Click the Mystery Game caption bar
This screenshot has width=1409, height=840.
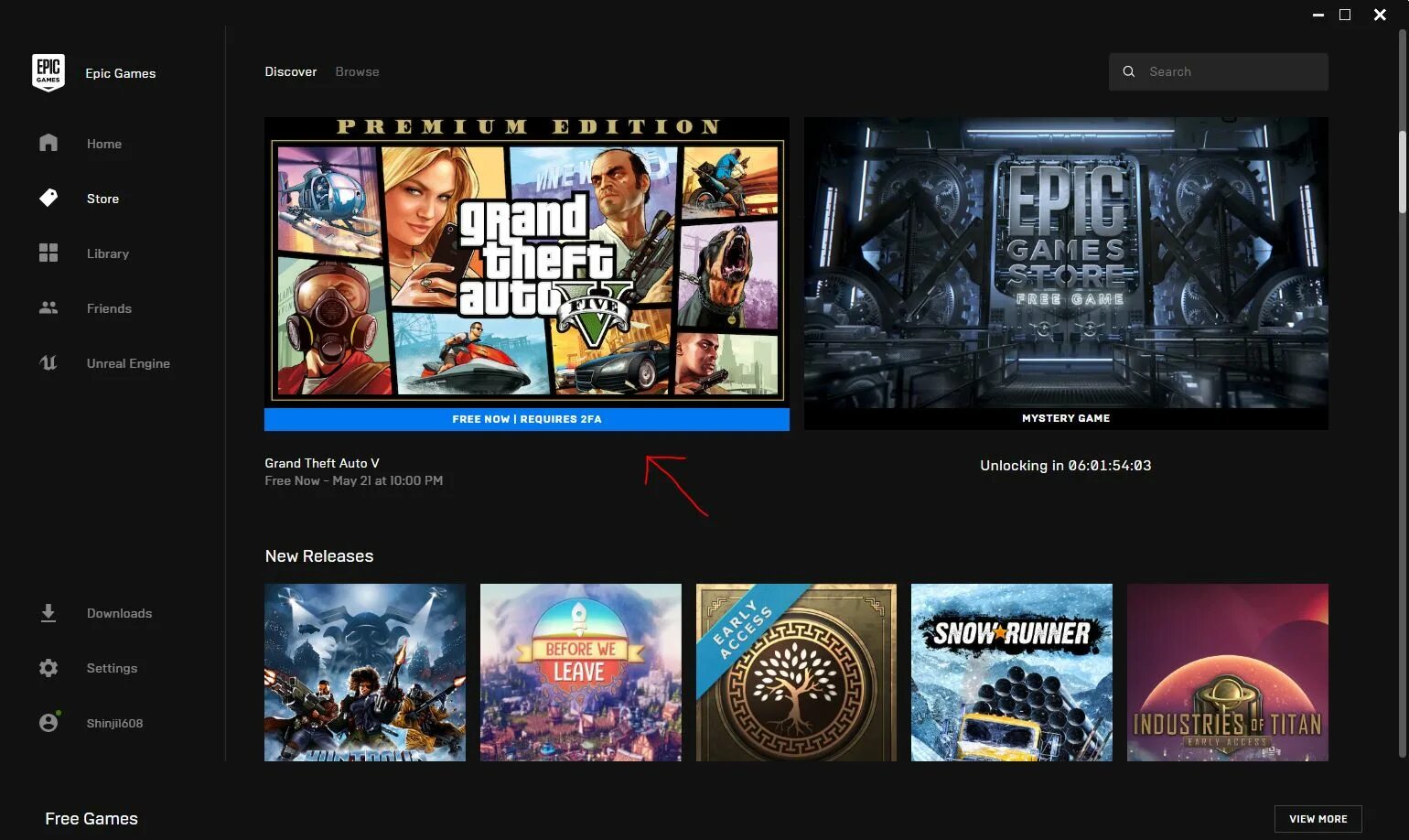coord(1066,418)
